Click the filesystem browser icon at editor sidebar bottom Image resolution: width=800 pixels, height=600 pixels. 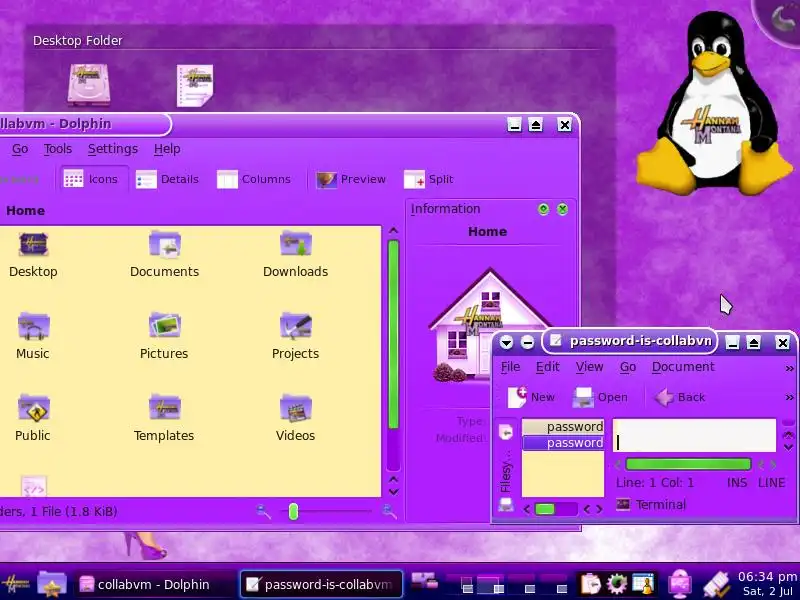click(506, 505)
